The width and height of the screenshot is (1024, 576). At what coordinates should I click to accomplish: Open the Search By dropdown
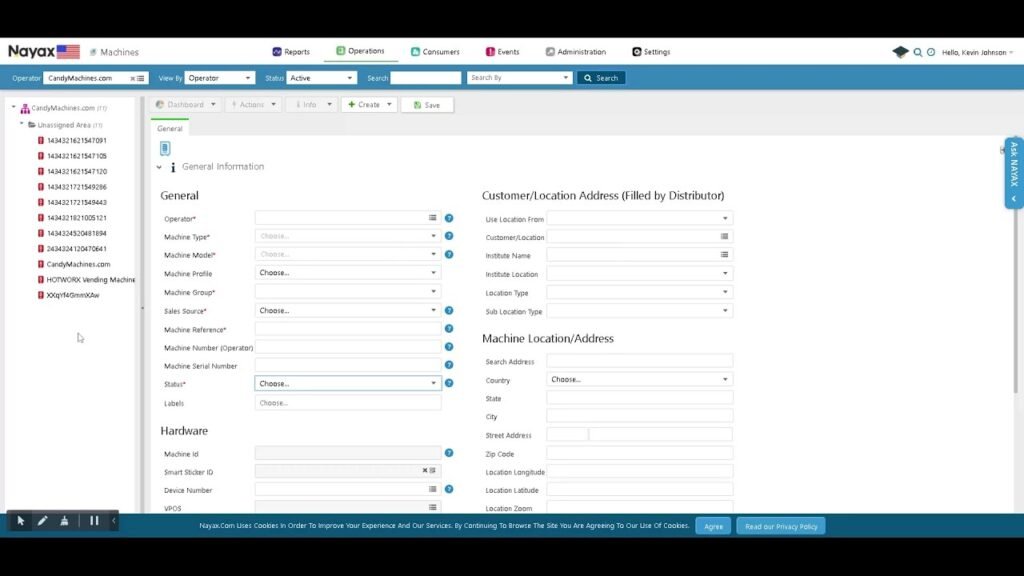[519, 78]
